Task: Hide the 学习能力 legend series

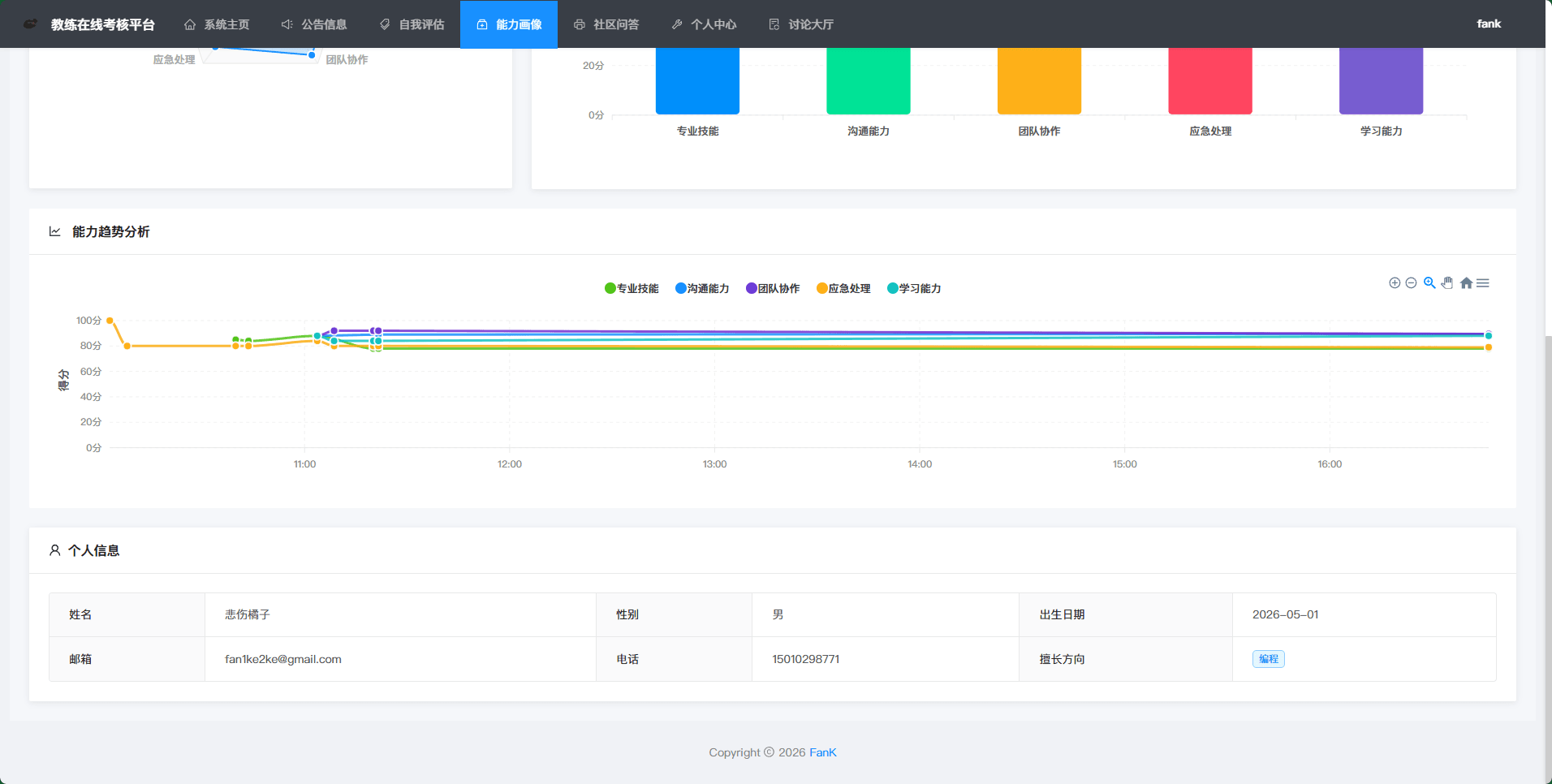Action: tap(914, 288)
